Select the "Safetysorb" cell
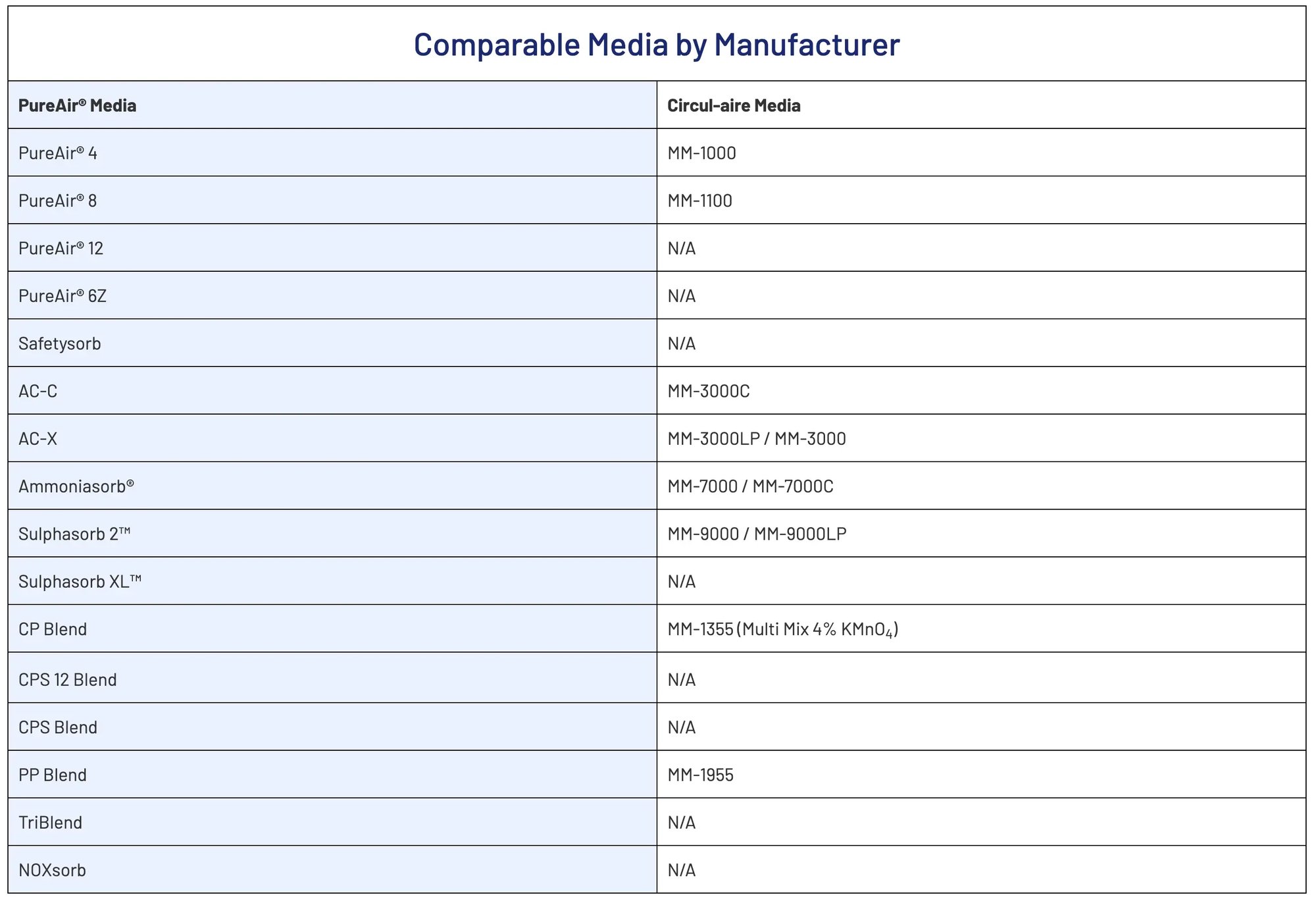 60,344
